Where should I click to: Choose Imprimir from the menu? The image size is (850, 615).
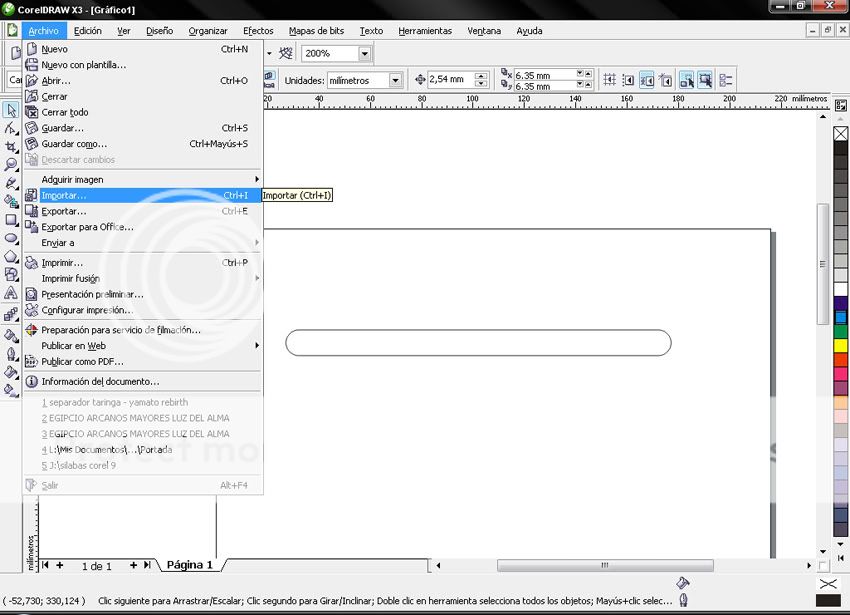coord(141,262)
